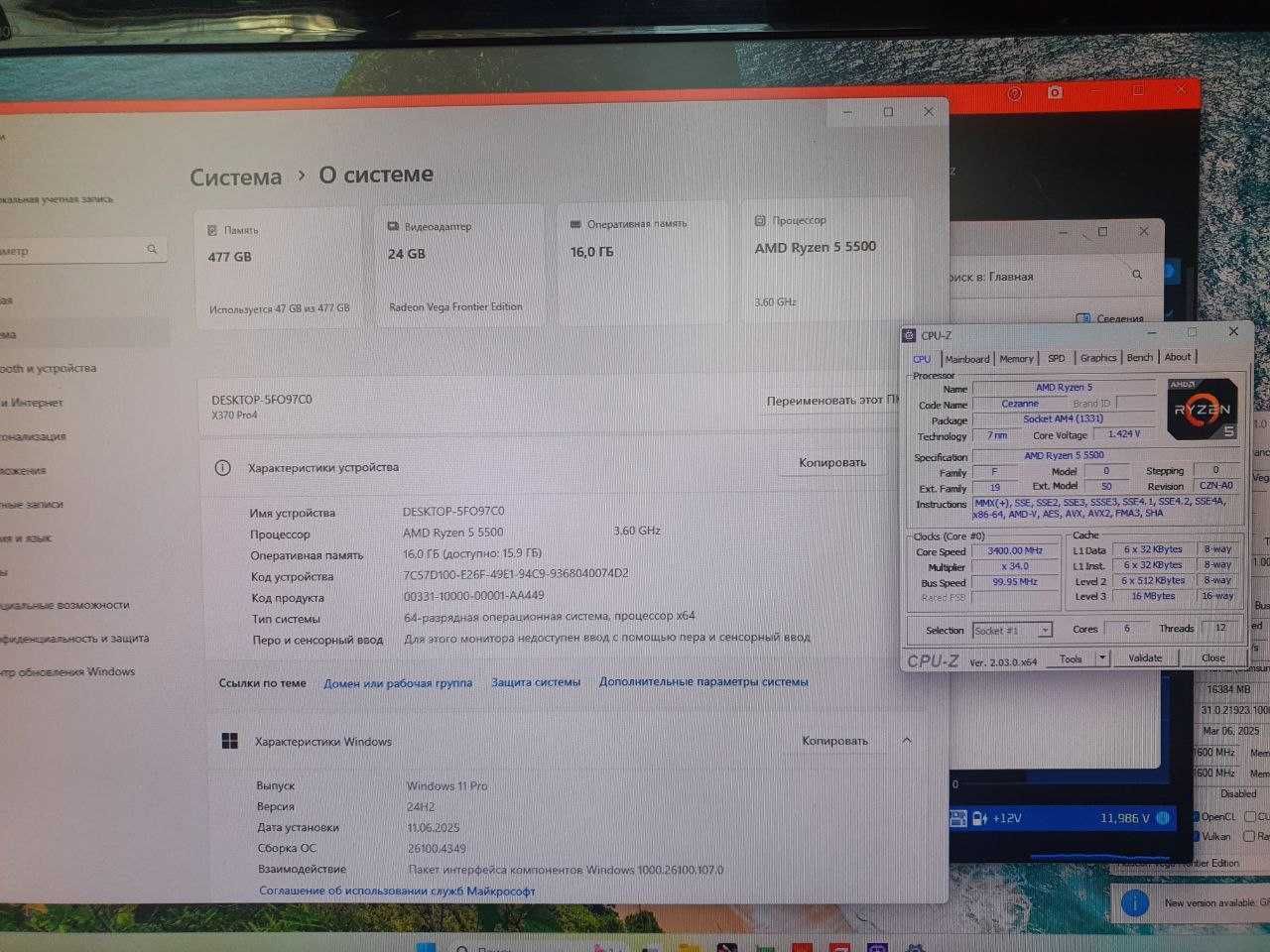This screenshot has width=1270, height=952.
Task: Switch to the About tab in CPU-Z
Action: point(1178,357)
